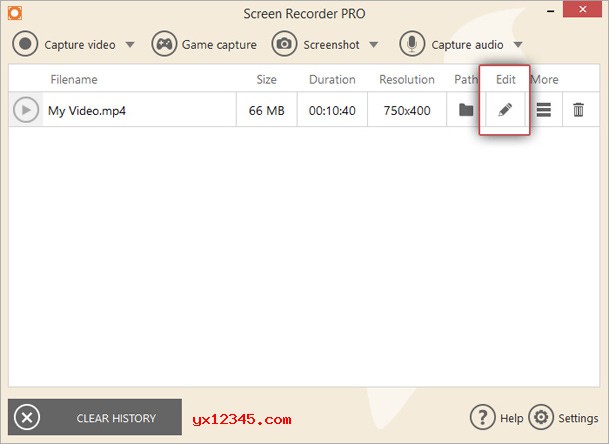Viewport: 609px width, 444px height.
Task: Select the My Video.mp4 filename
Action: 87,111
